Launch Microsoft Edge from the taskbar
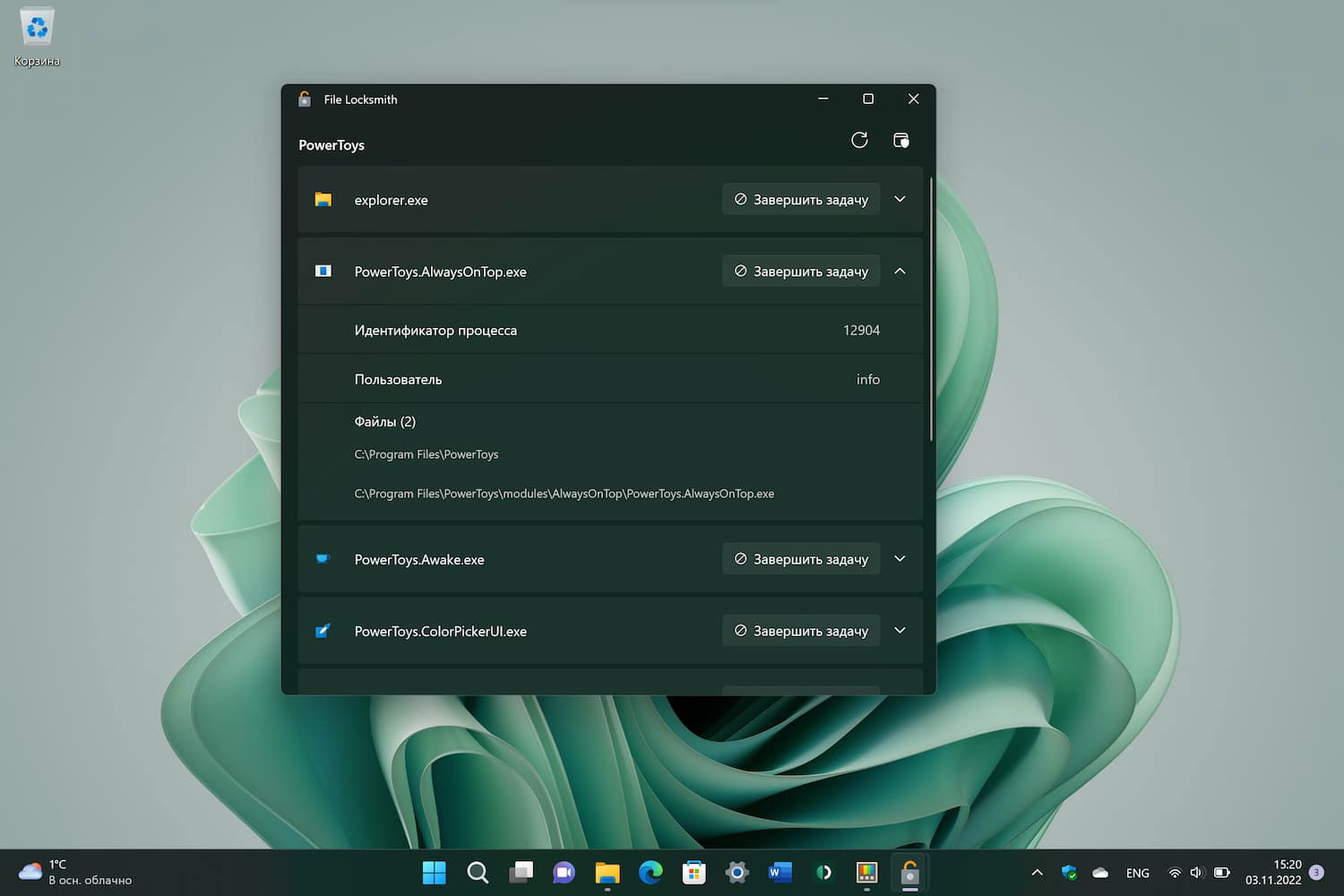Viewport: 1344px width, 896px height. [x=650, y=872]
